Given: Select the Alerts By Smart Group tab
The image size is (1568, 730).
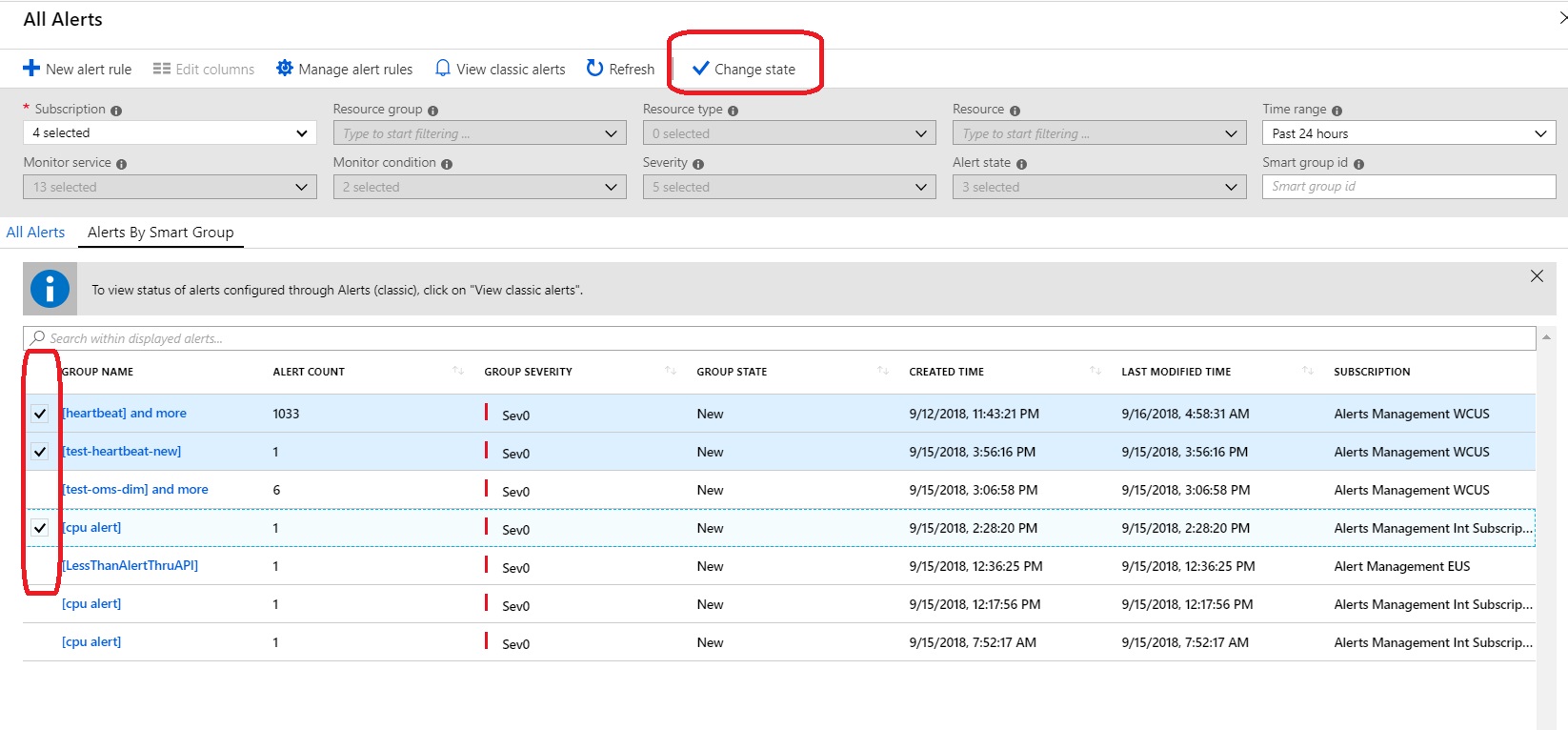Looking at the screenshot, I should [160, 233].
